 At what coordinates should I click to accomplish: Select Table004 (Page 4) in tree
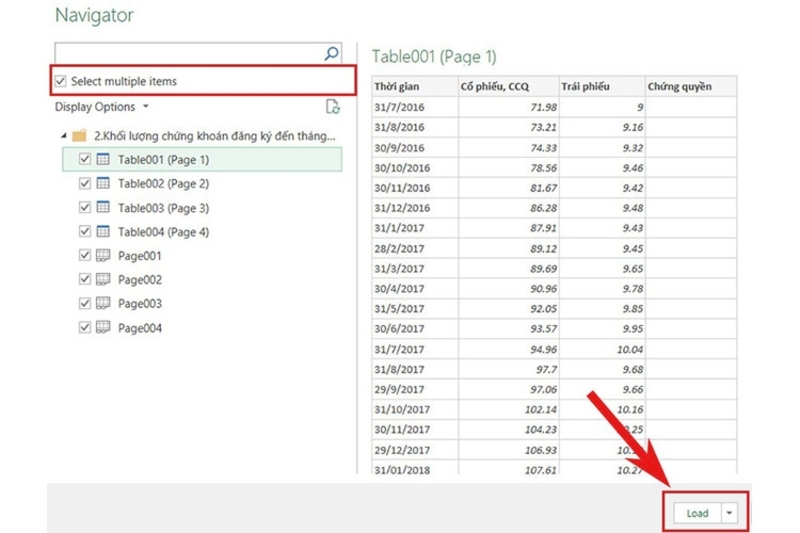click(x=163, y=232)
